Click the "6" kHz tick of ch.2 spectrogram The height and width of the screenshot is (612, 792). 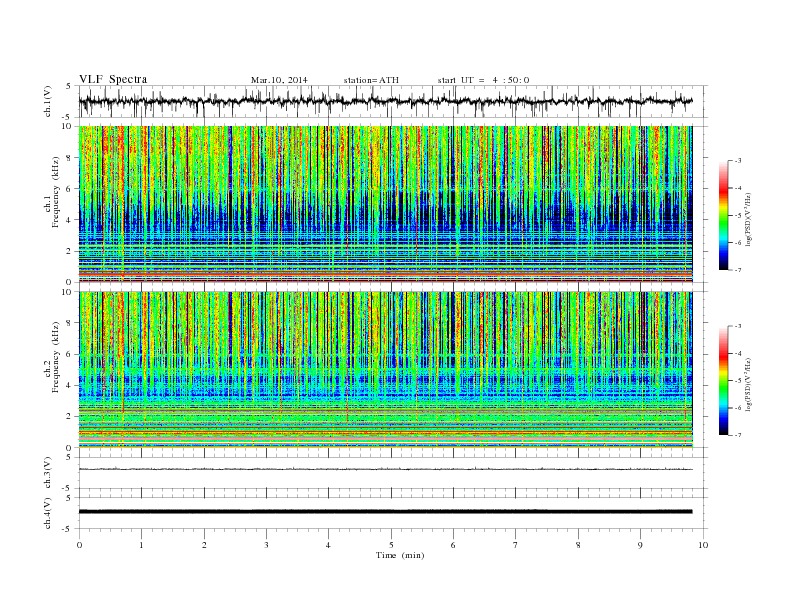[x=69, y=354]
